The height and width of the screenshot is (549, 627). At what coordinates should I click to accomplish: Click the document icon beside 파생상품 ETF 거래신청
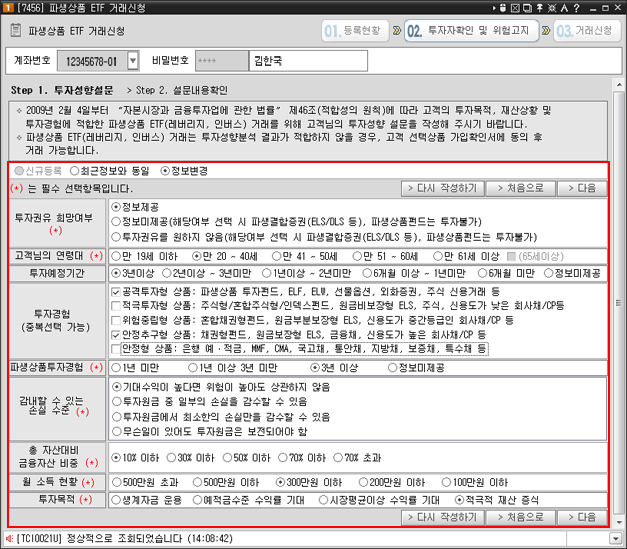pos(16,30)
